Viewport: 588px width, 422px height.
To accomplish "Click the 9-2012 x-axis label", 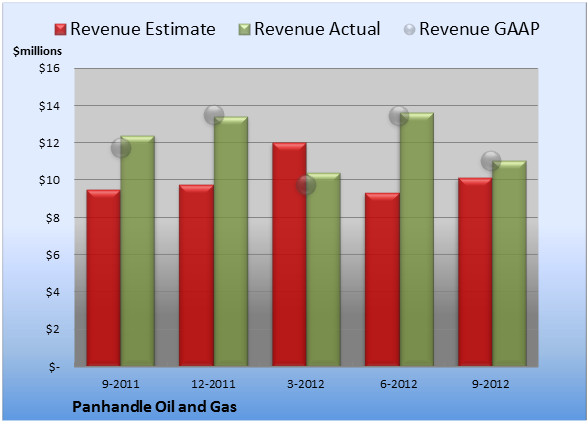I will click(x=491, y=384).
